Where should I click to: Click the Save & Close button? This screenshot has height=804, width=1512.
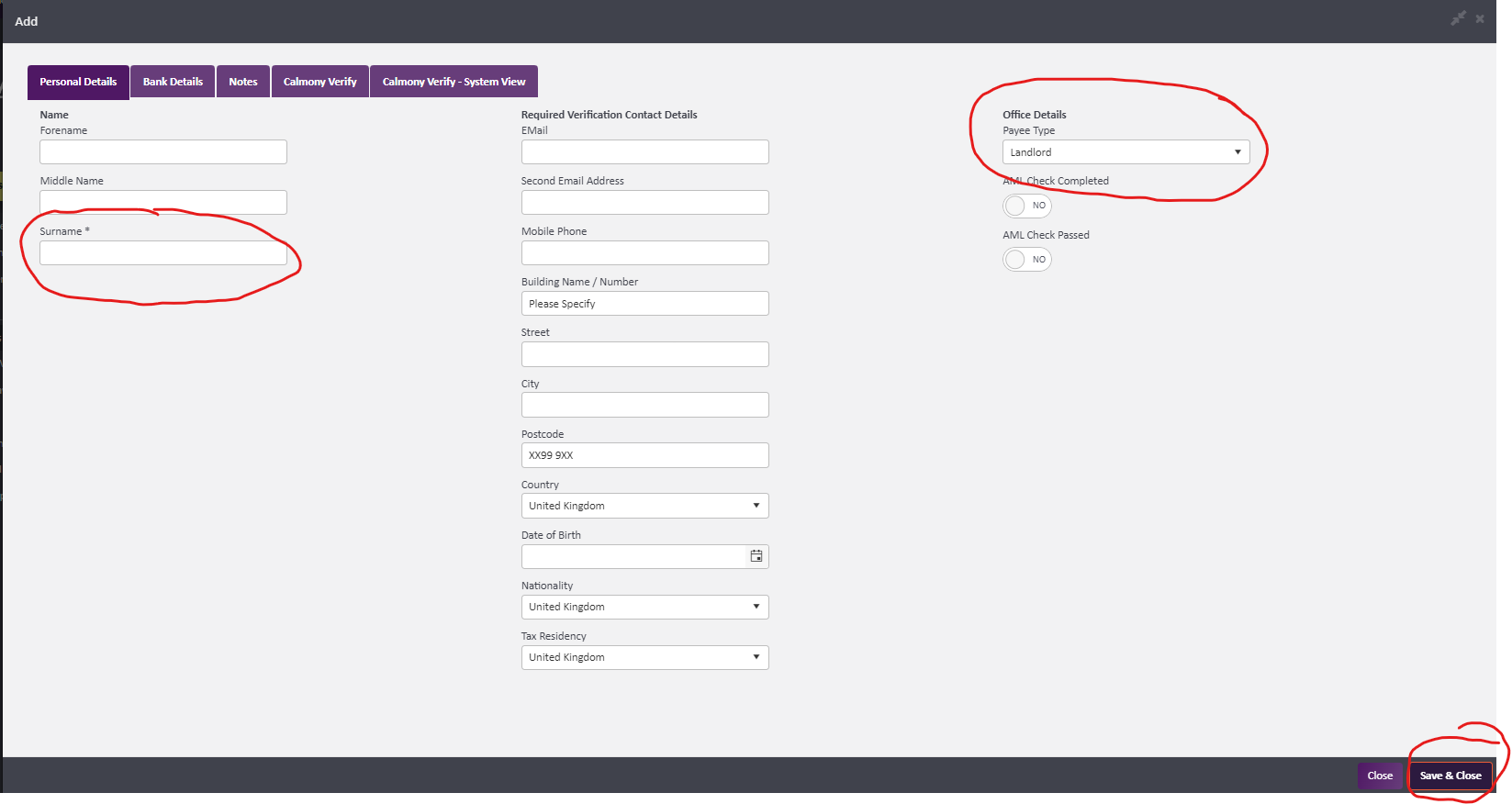click(x=1450, y=776)
